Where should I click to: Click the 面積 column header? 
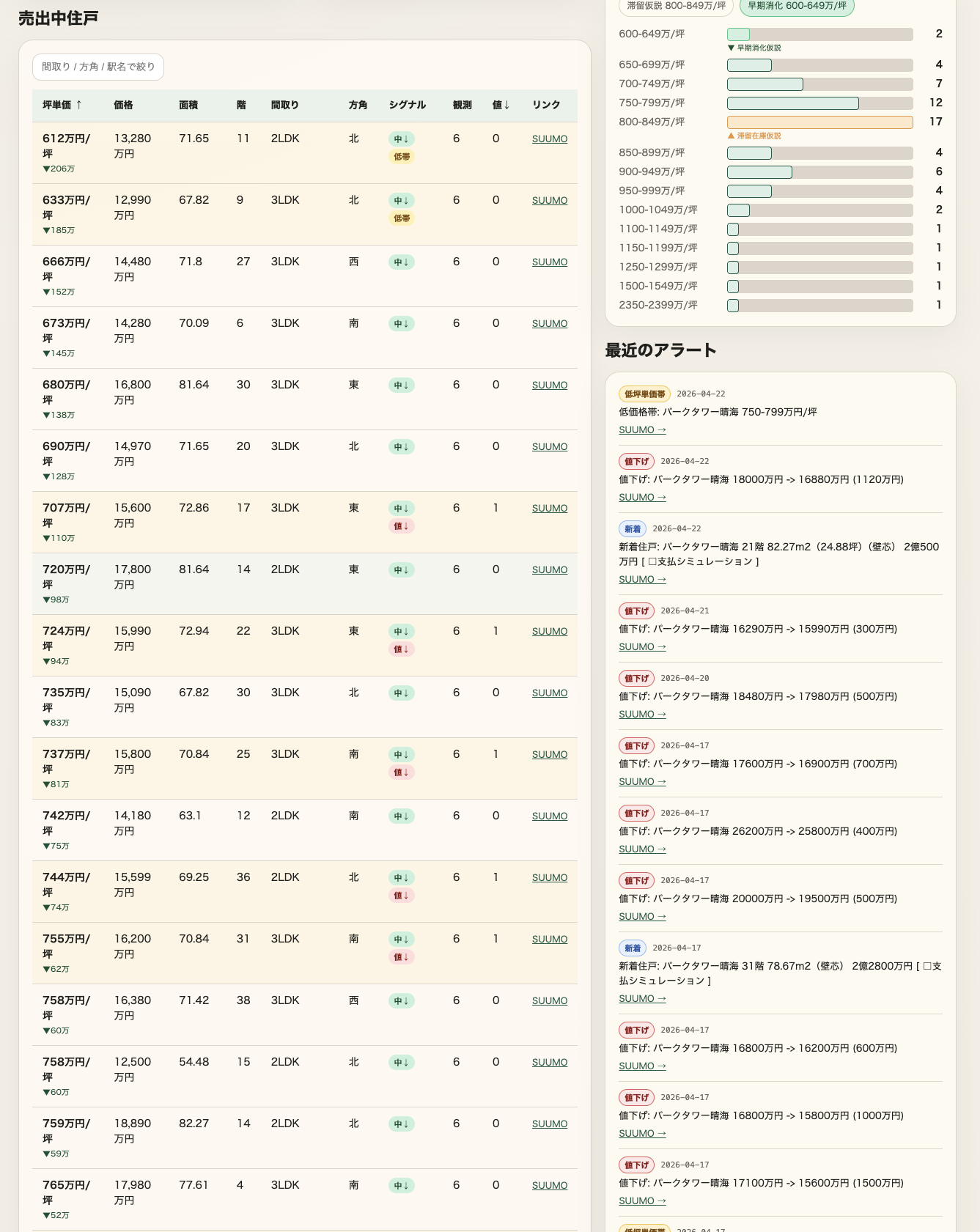pos(188,105)
